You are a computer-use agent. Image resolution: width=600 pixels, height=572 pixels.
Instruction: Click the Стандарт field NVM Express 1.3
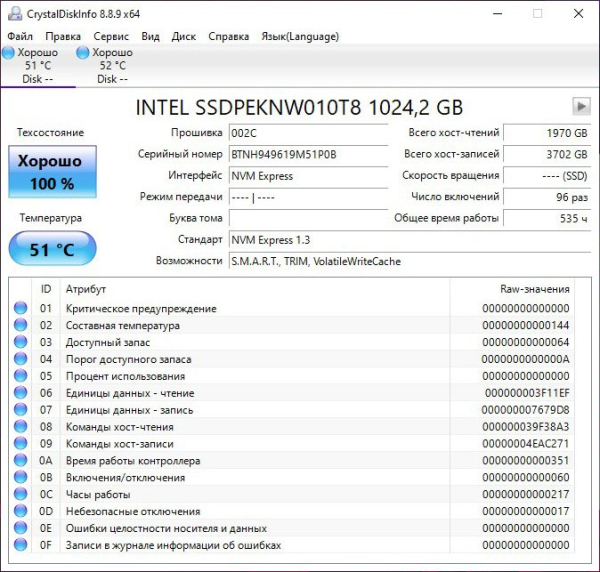coord(410,240)
